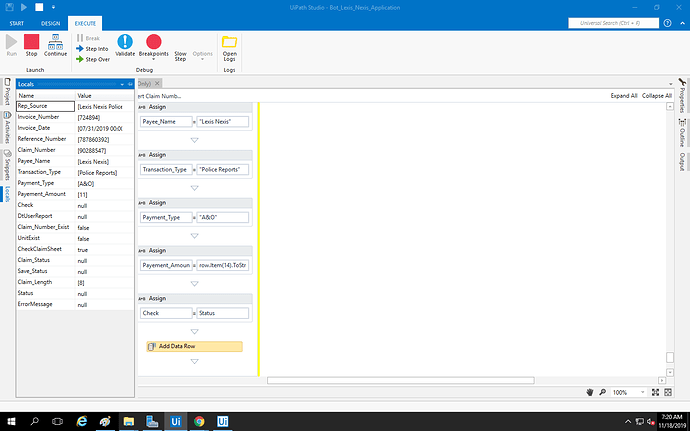Open the Properties side panel
The width and height of the screenshot is (690, 431).
coord(682,95)
